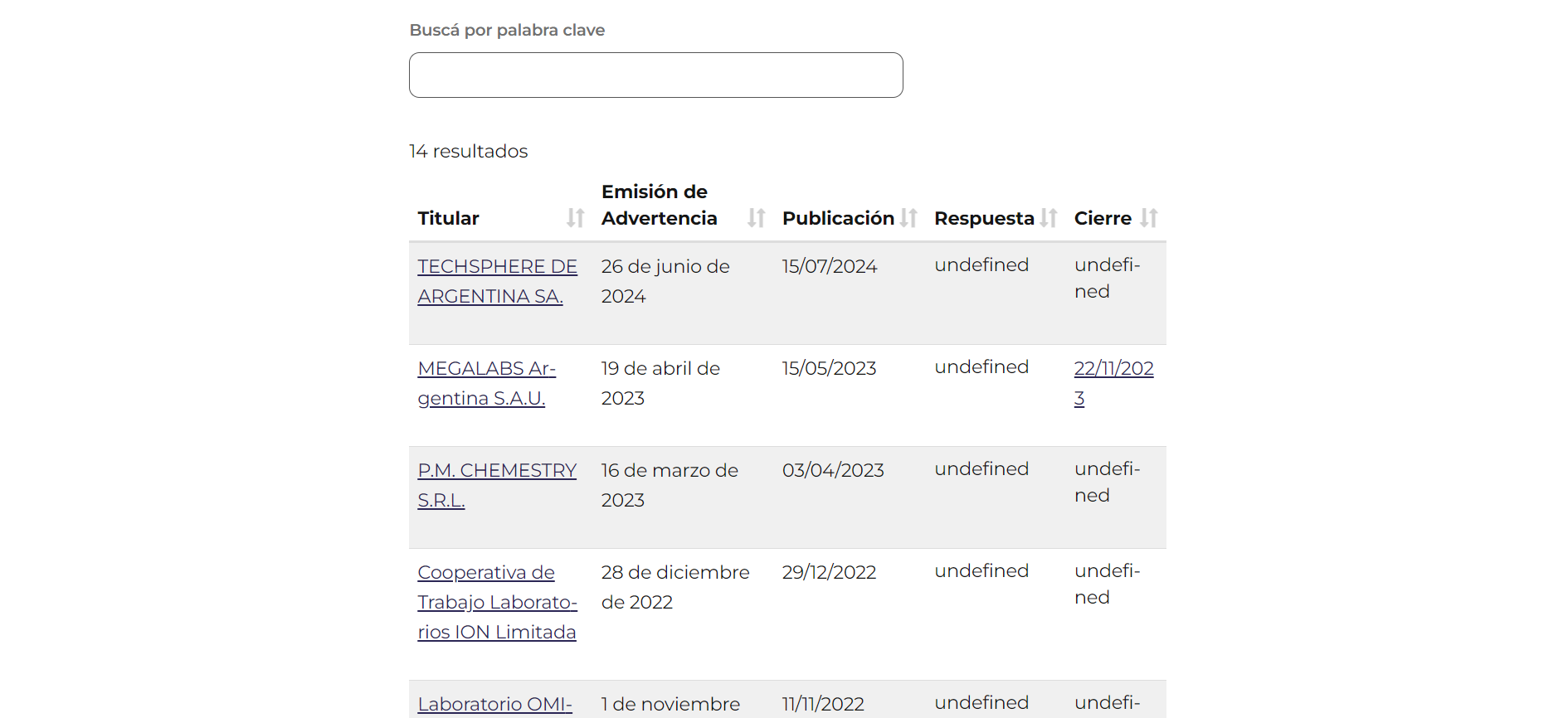Open the Laboratorio OMI link
1568x718 pixels.
494,704
